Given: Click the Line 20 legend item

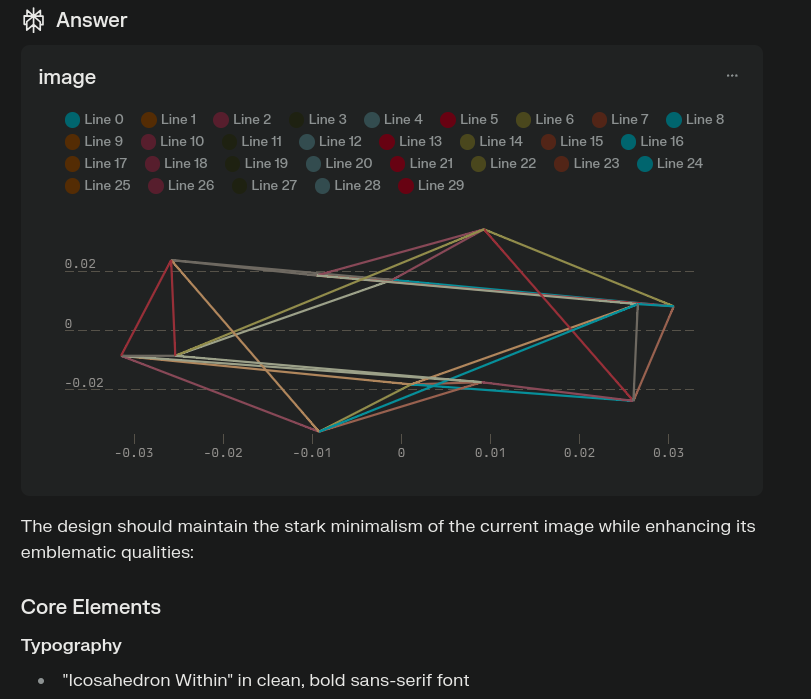Looking at the screenshot, I should [x=338, y=163].
